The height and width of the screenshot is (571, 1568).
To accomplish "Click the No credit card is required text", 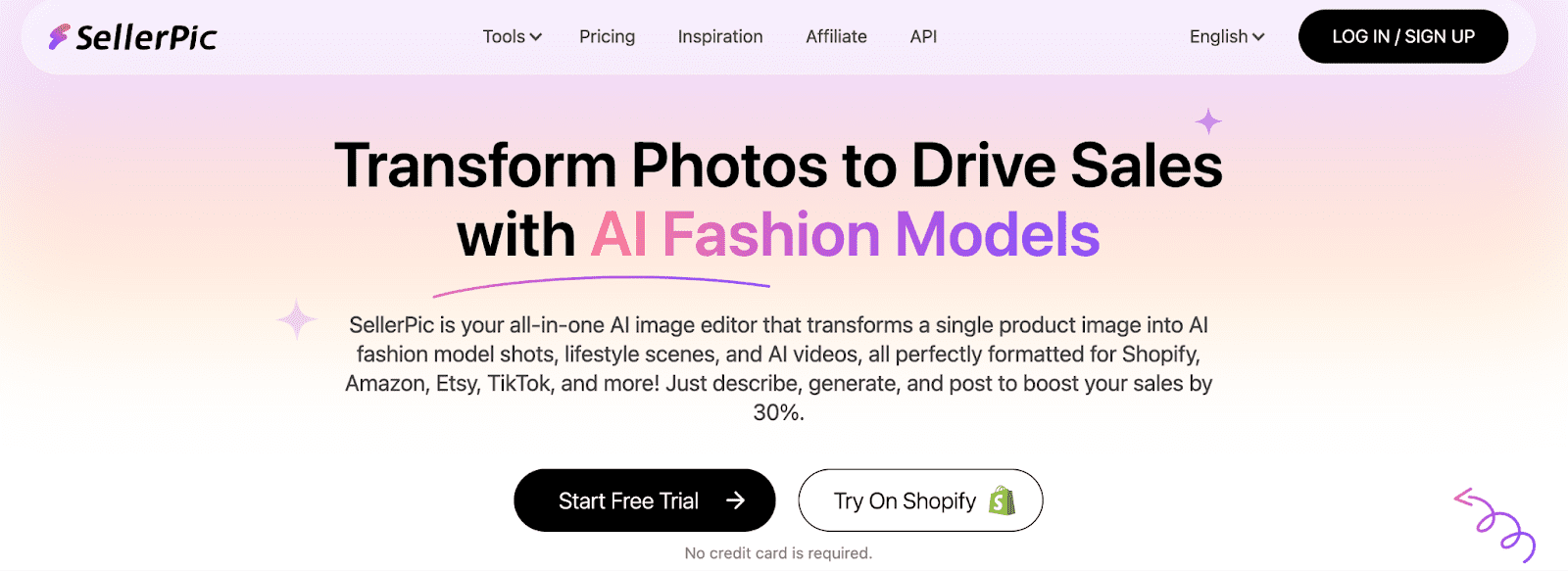I will (x=777, y=551).
